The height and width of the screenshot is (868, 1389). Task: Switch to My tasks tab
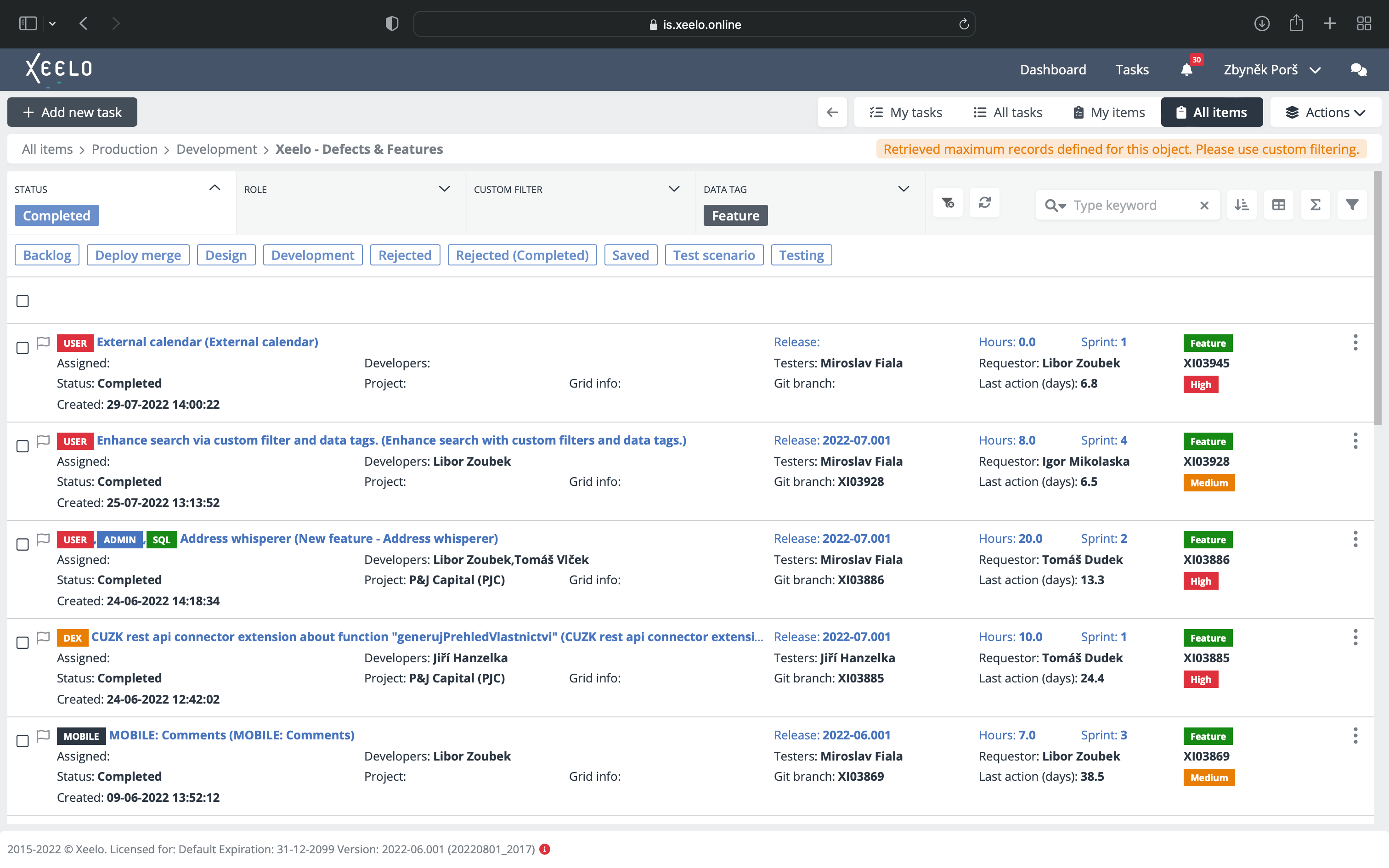pos(906,112)
